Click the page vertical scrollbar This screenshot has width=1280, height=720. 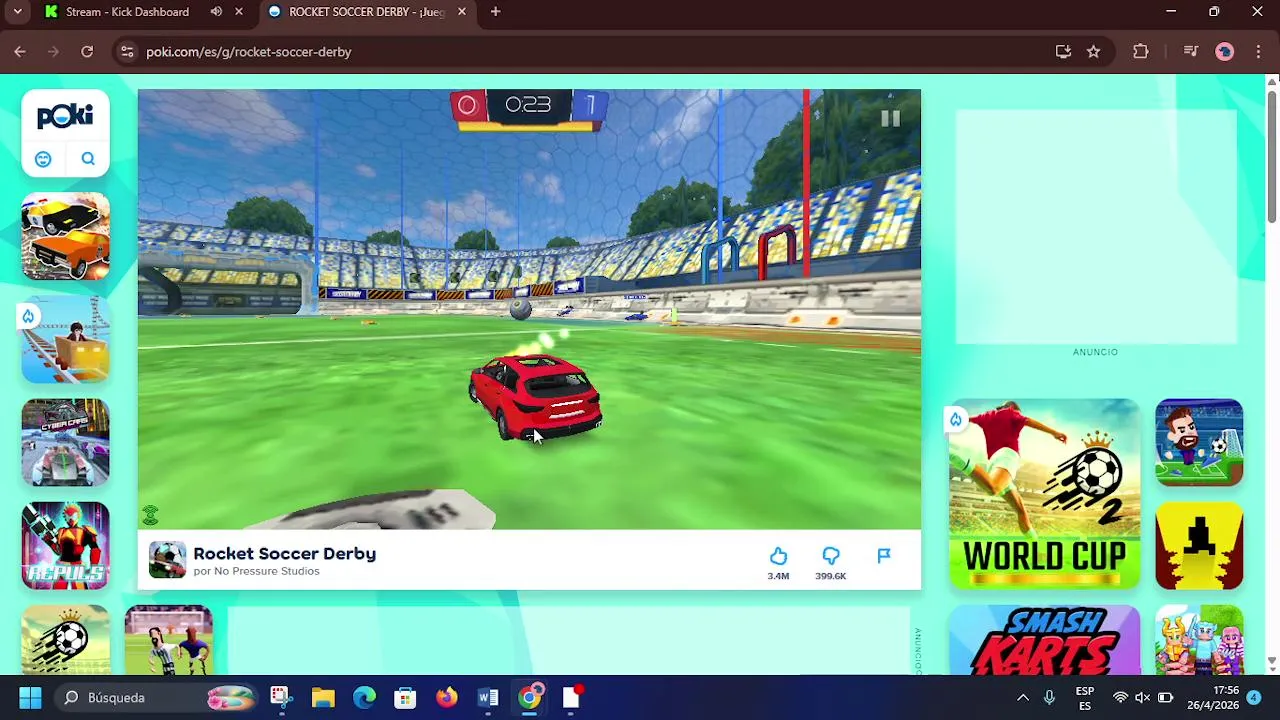[1272, 156]
